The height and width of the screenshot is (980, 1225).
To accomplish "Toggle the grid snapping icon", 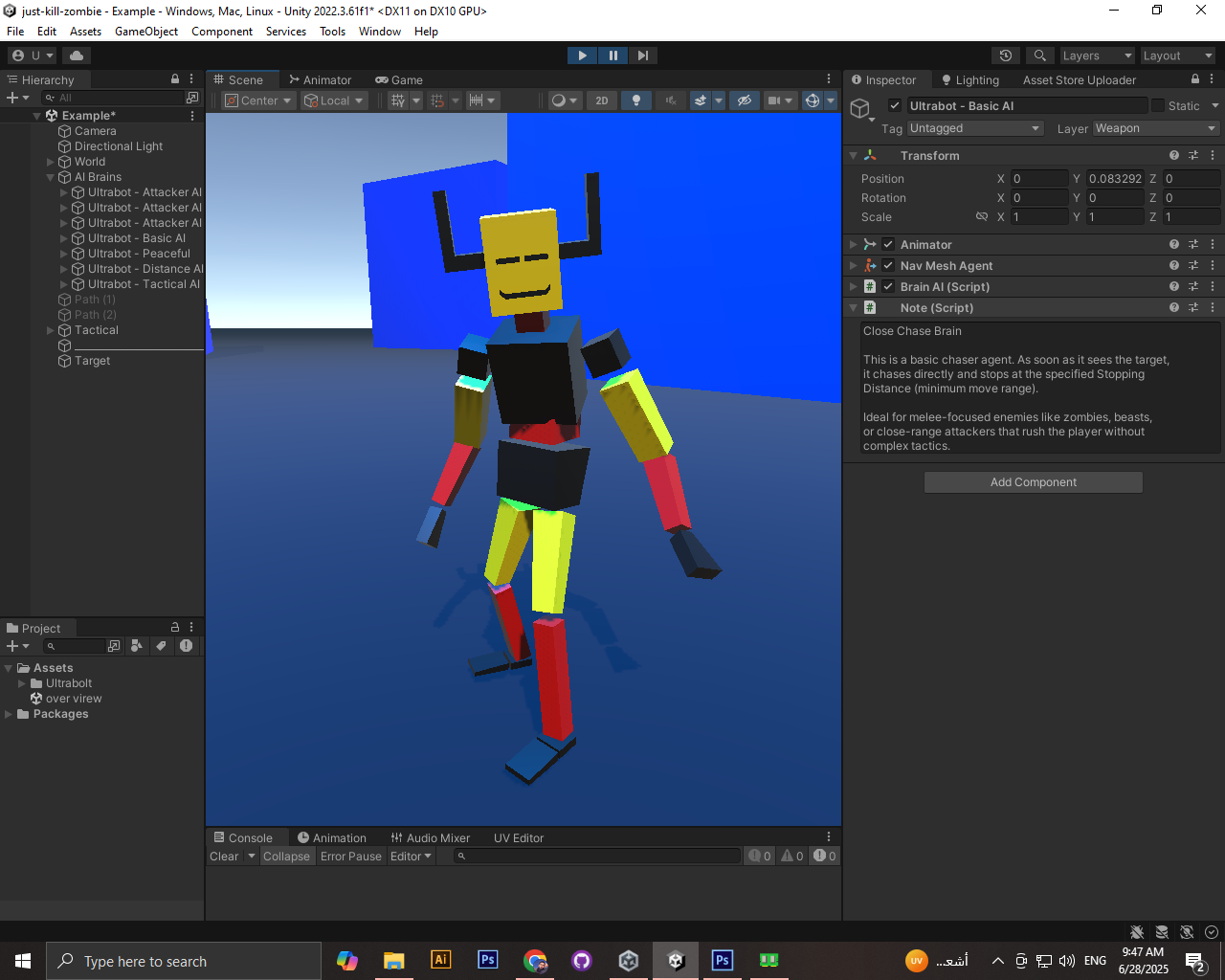I will [x=437, y=100].
